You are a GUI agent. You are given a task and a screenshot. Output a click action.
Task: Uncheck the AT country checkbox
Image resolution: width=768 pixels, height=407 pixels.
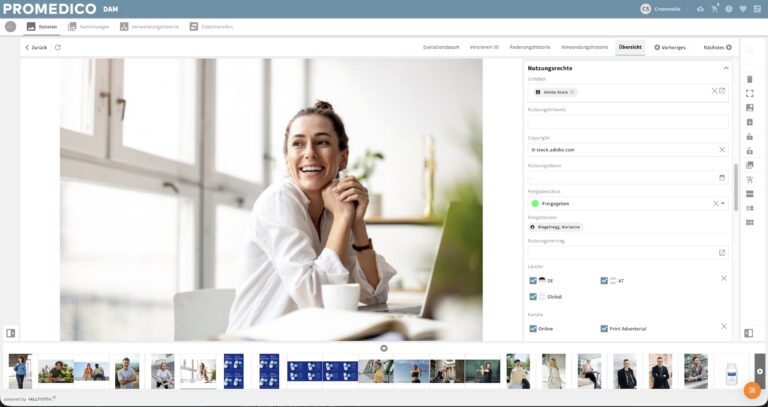point(604,281)
